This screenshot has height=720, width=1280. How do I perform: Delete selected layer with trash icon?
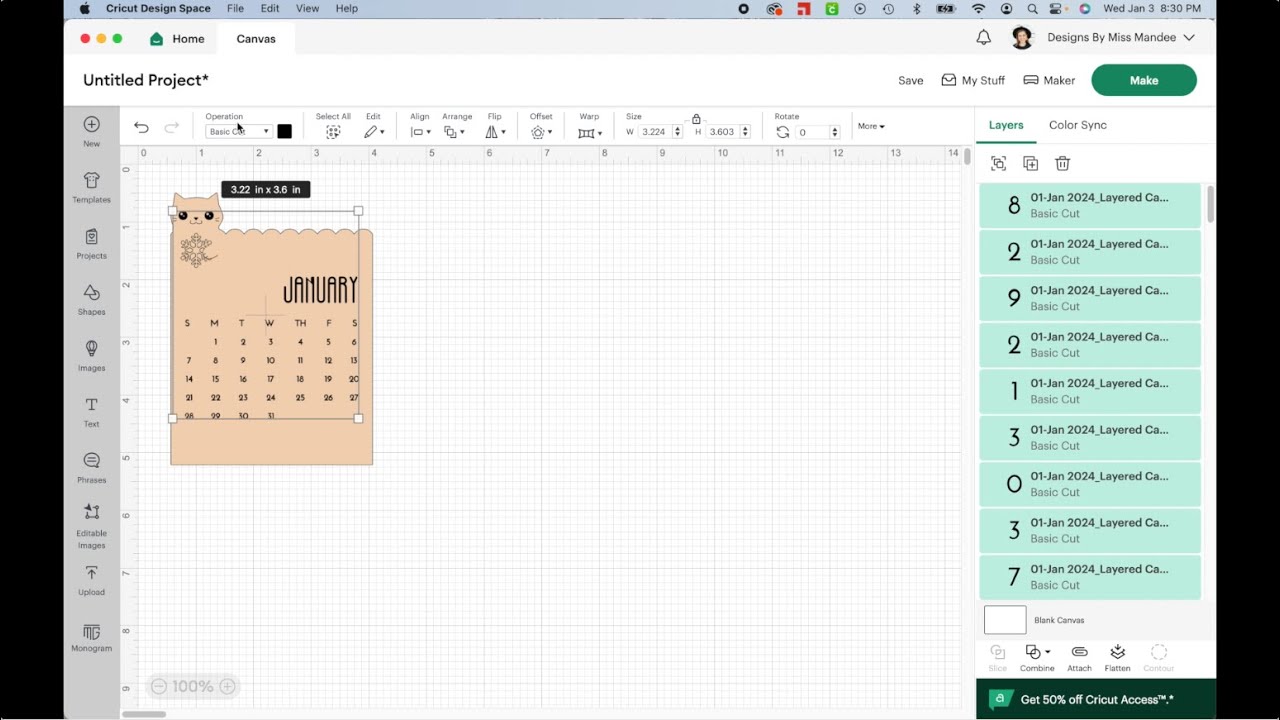tap(1062, 163)
